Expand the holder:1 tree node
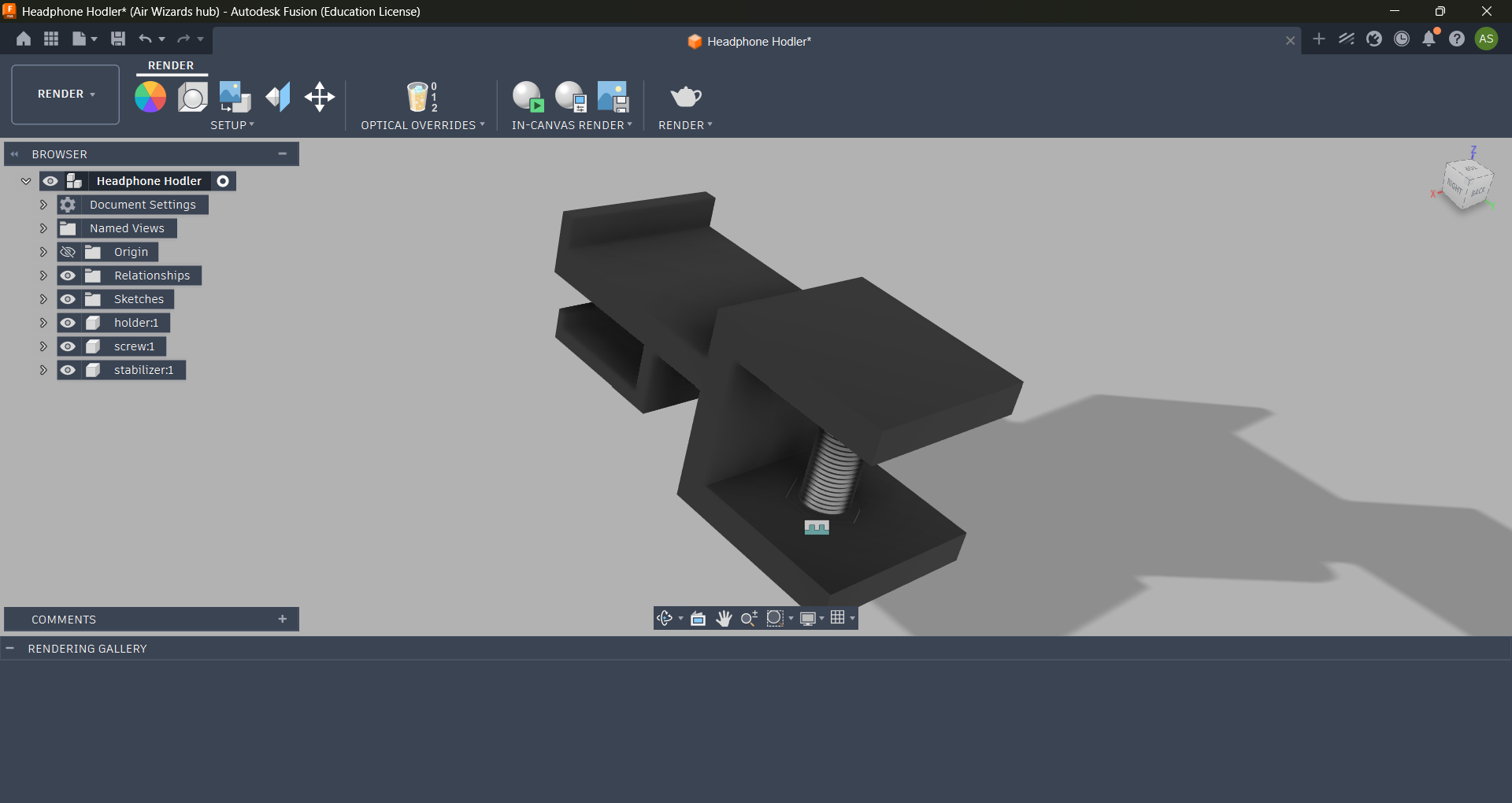The height and width of the screenshot is (803, 1512). click(x=43, y=323)
